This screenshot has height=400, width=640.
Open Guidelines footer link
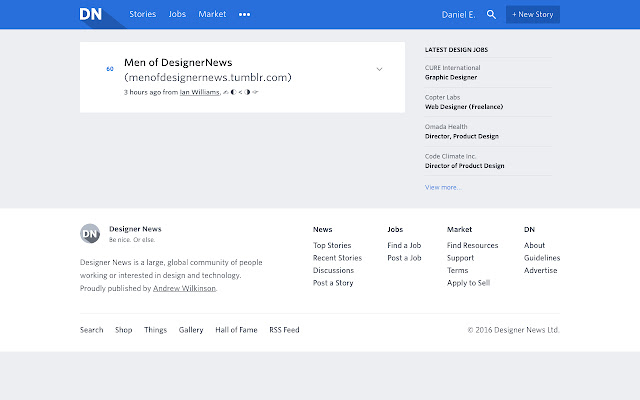[542, 258]
